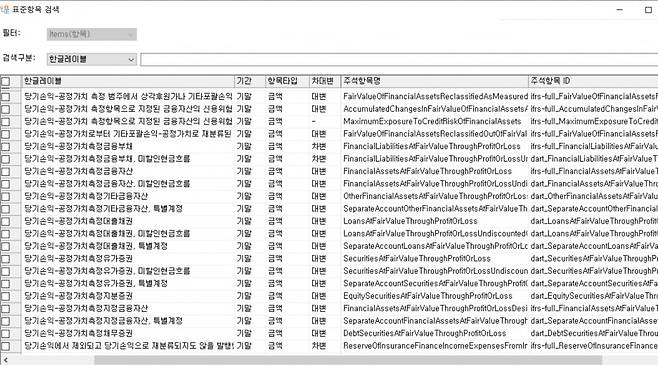Minimize the 표준항목 검색 window
The image size is (658, 365).
point(619,10)
